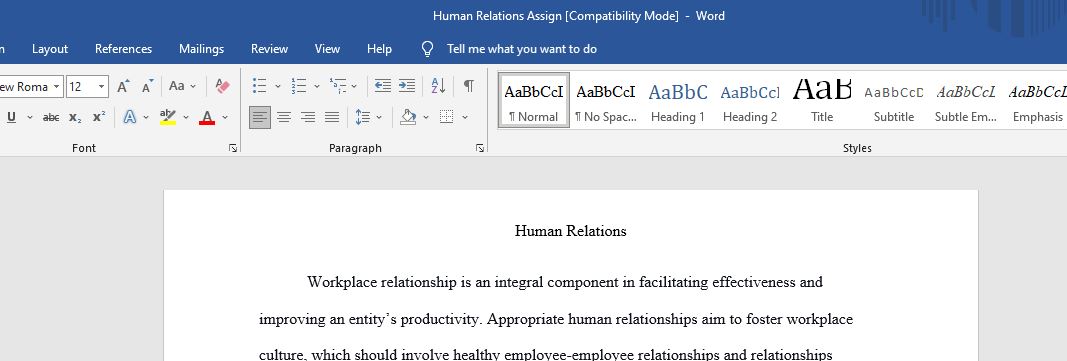This screenshot has height=361, width=1067.
Task: Click the Shading paint bucket icon
Action: point(408,117)
